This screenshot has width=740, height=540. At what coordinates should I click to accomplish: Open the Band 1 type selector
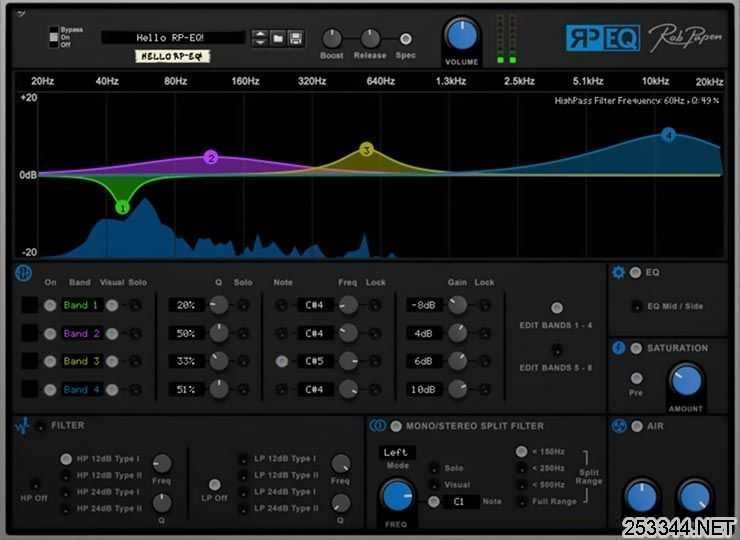pyautogui.click(x=30, y=305)
